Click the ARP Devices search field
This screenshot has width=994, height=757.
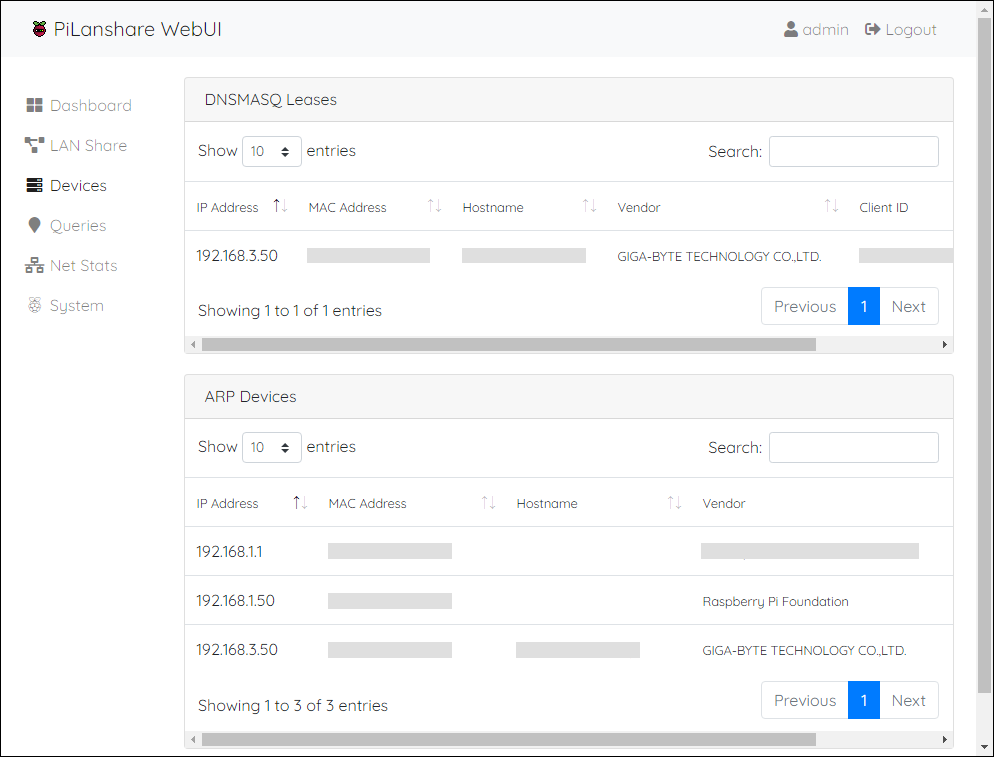coord(853,448)
